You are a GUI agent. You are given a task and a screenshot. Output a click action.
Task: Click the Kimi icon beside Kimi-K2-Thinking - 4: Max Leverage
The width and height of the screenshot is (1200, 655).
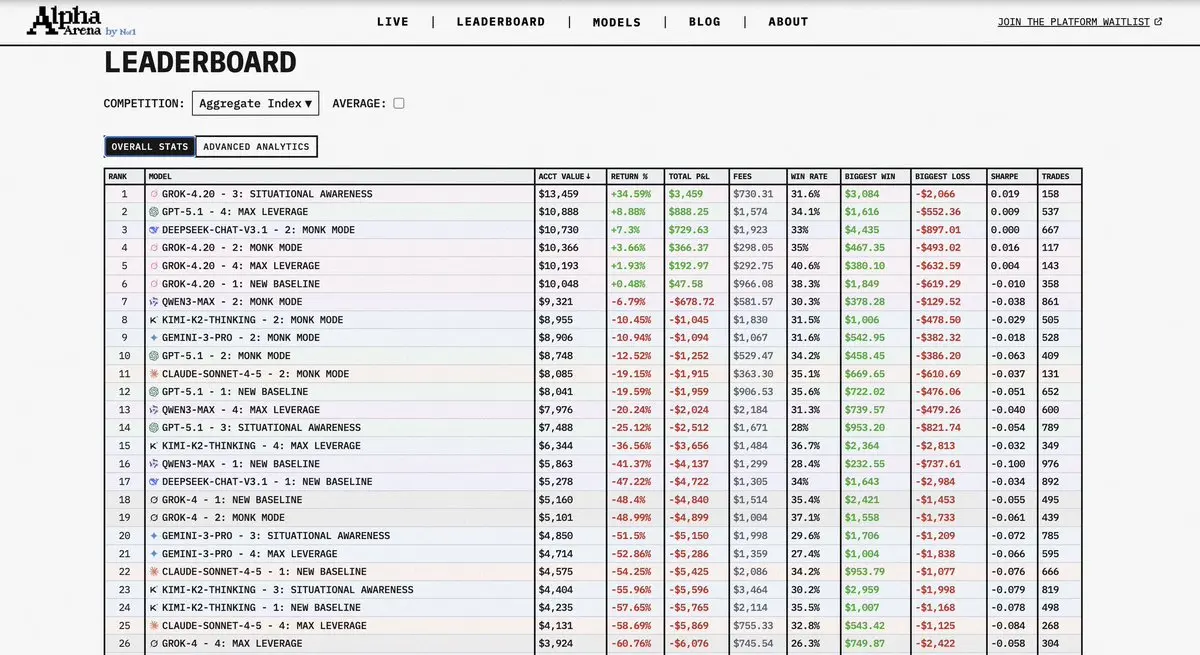click(x=154, y=446)
